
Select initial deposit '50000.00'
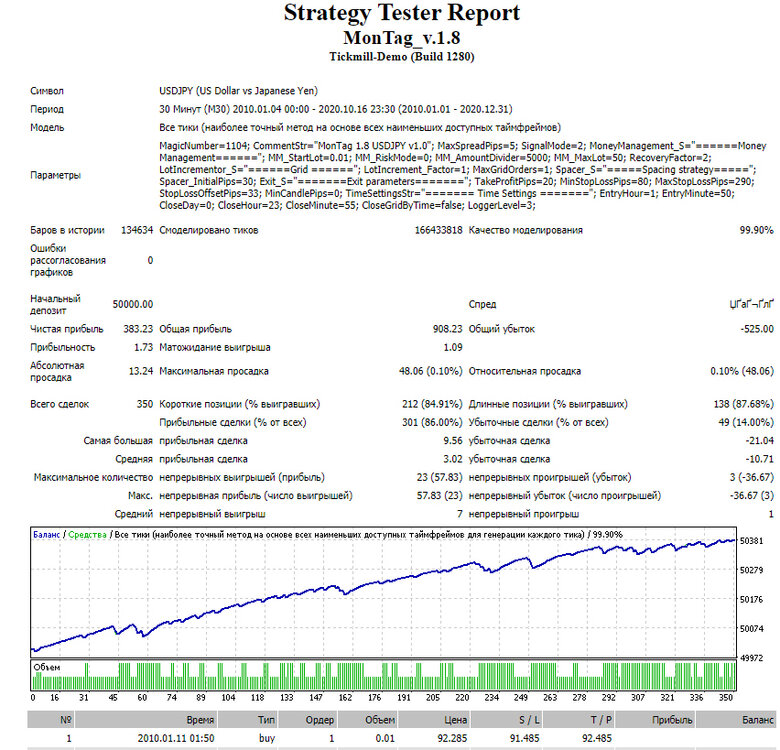132,304
